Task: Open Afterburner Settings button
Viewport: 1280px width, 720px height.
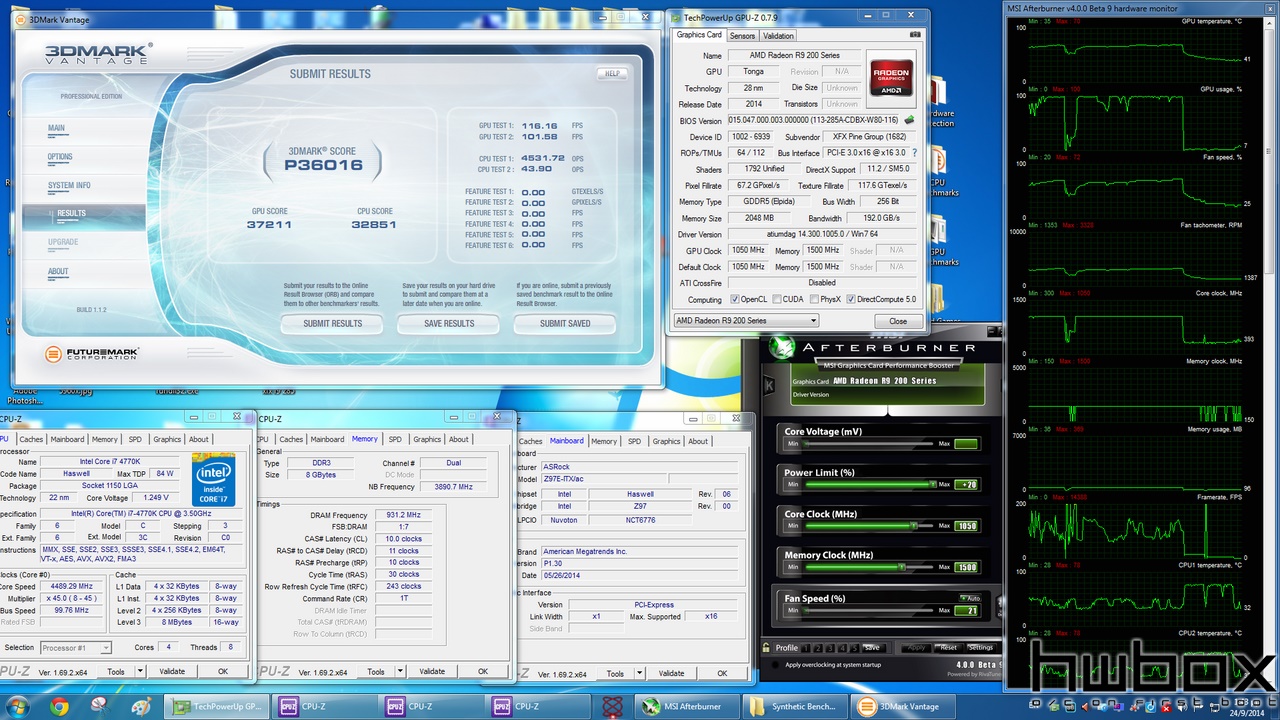Action: [981, 647]
